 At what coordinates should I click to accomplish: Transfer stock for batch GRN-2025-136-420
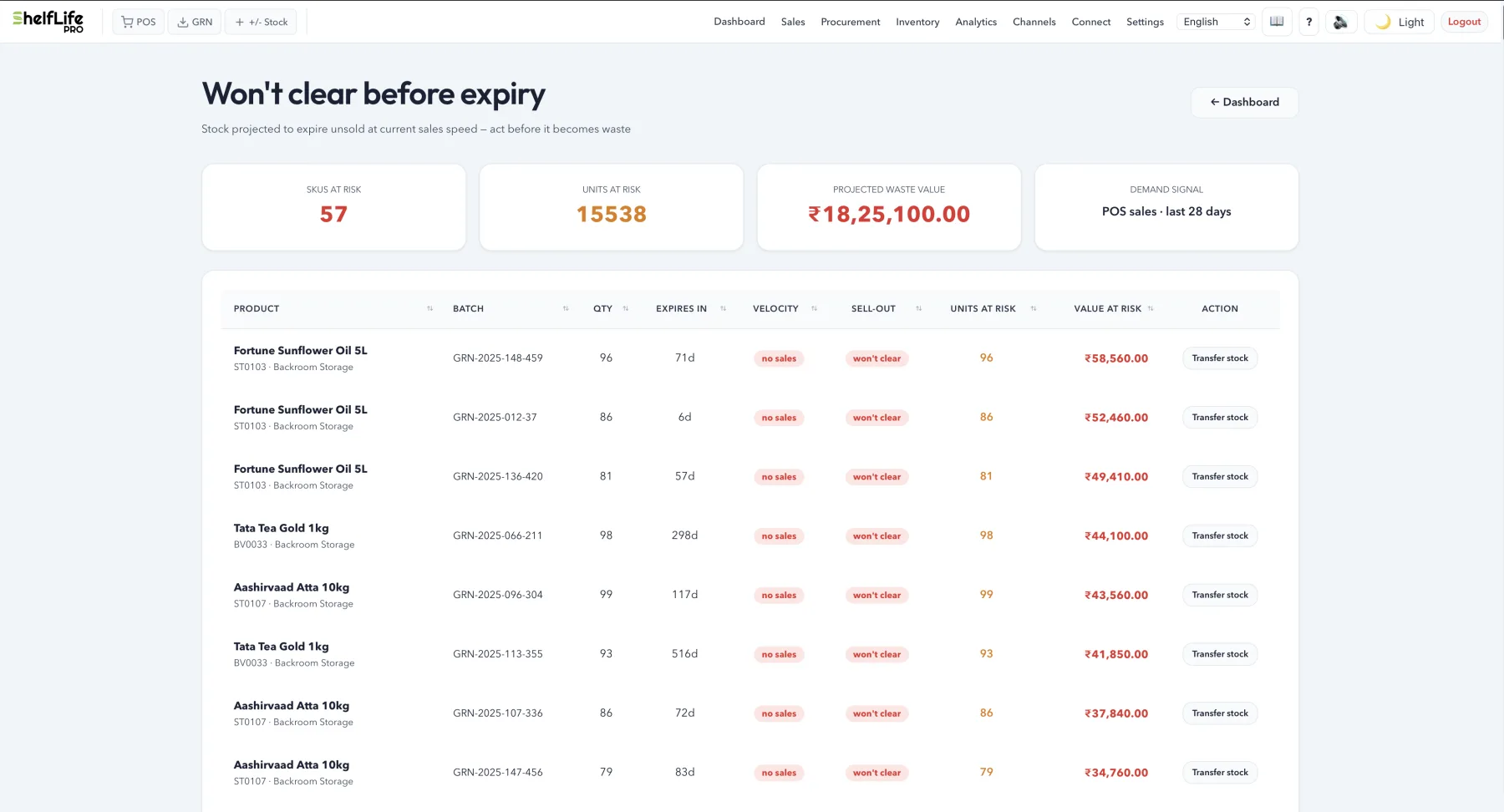tap(1220, 477)
